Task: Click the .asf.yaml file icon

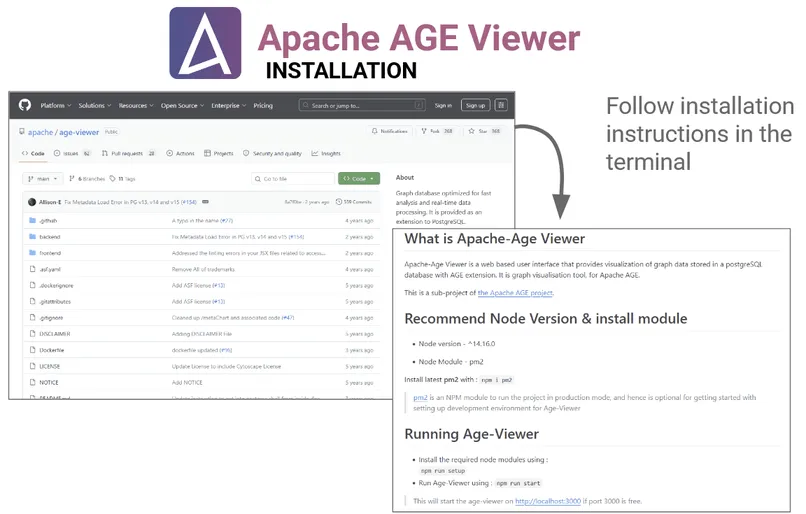Action: (32, 269)
